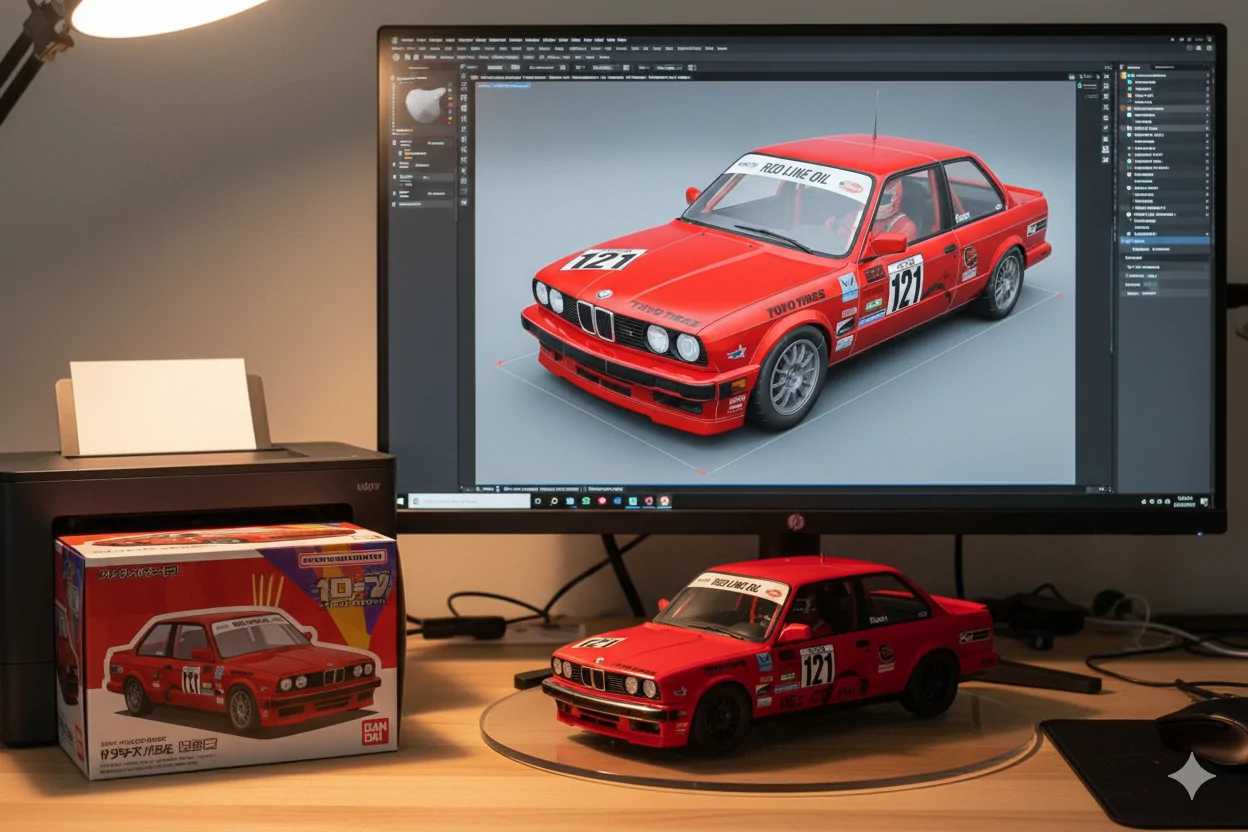Open the taskbar clock in the system tray
Image resolution: width=1248 pixels, height=832 pixels.
(1184, 502)
